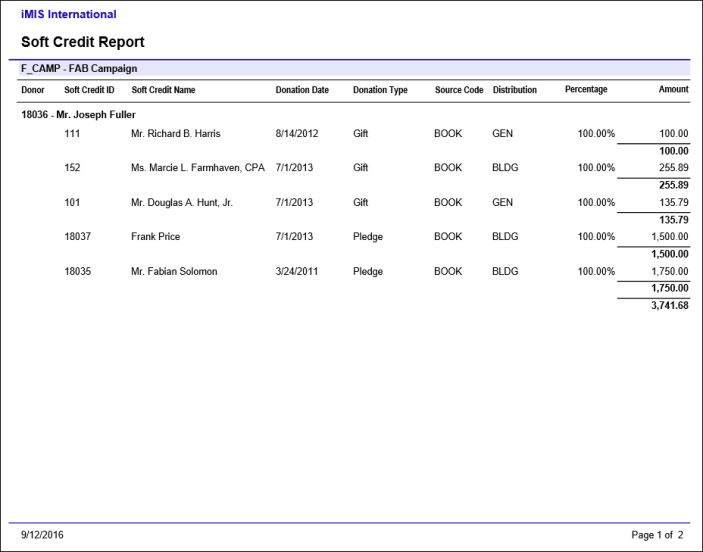Click the bold subtotal 135.79
The width and height of the screenshot is (703, 552).
point(674,220)
